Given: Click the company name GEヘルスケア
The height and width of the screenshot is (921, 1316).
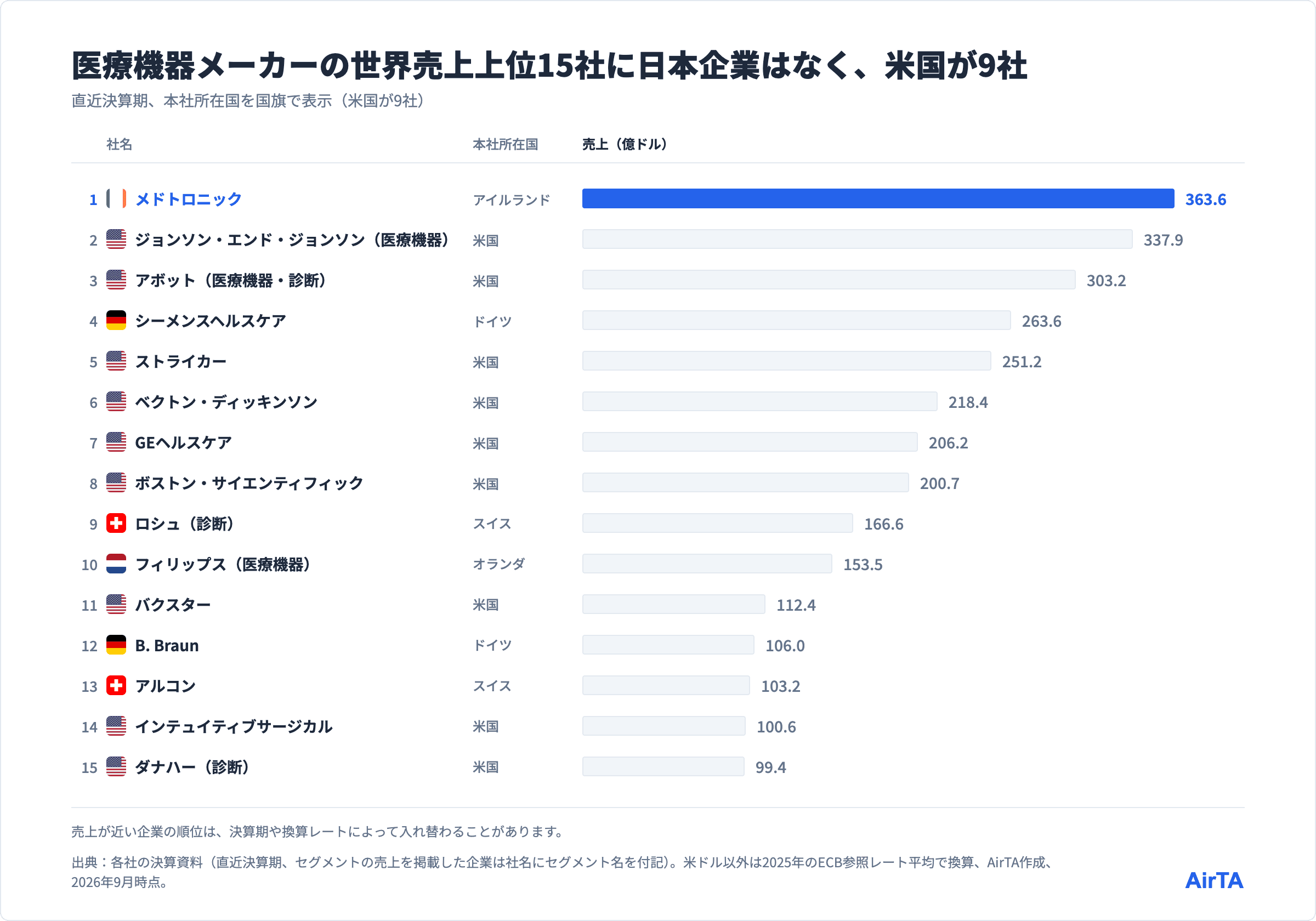Looking at the screenshot, I should coord(183,443).
